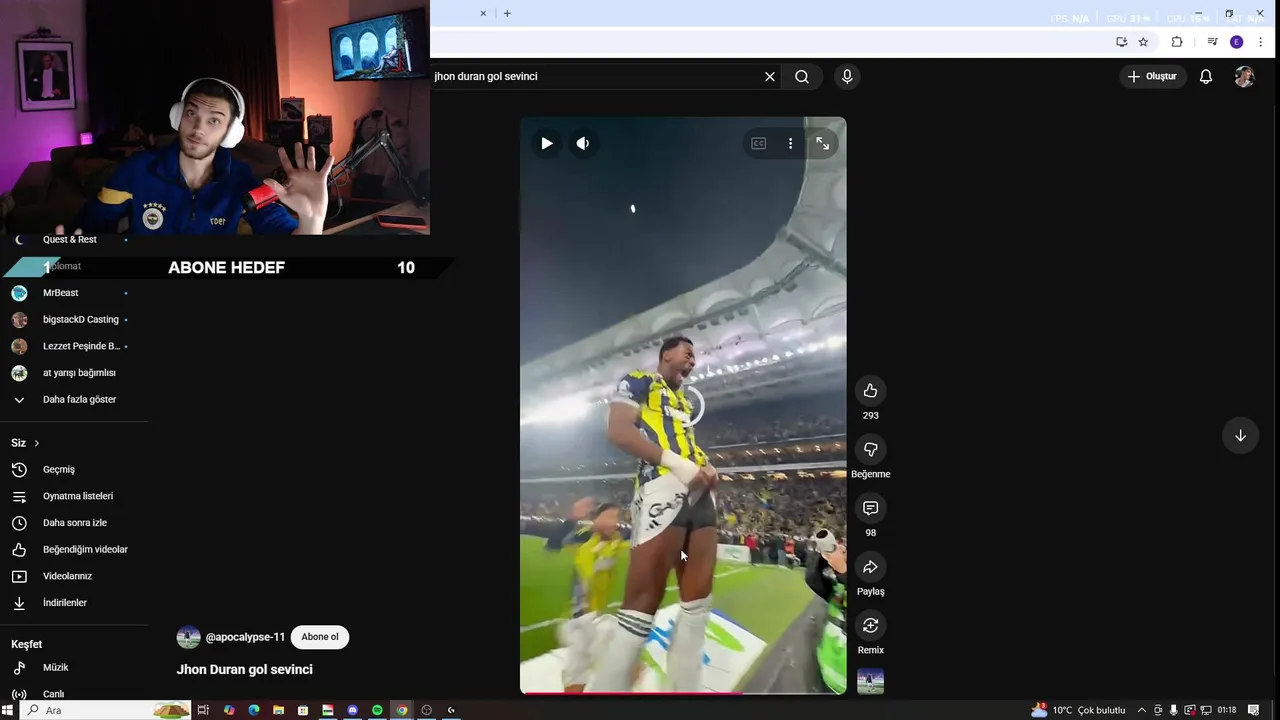Open a new Chrome tab
The height and width of the screenshot is (720, 1280).
[507, 13]
